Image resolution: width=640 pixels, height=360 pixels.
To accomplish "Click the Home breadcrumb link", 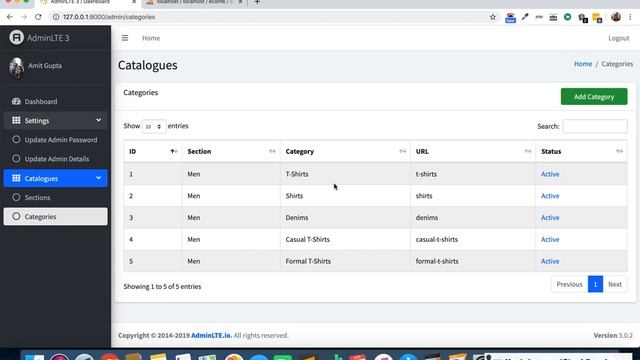I will click(x=583, y=64).
